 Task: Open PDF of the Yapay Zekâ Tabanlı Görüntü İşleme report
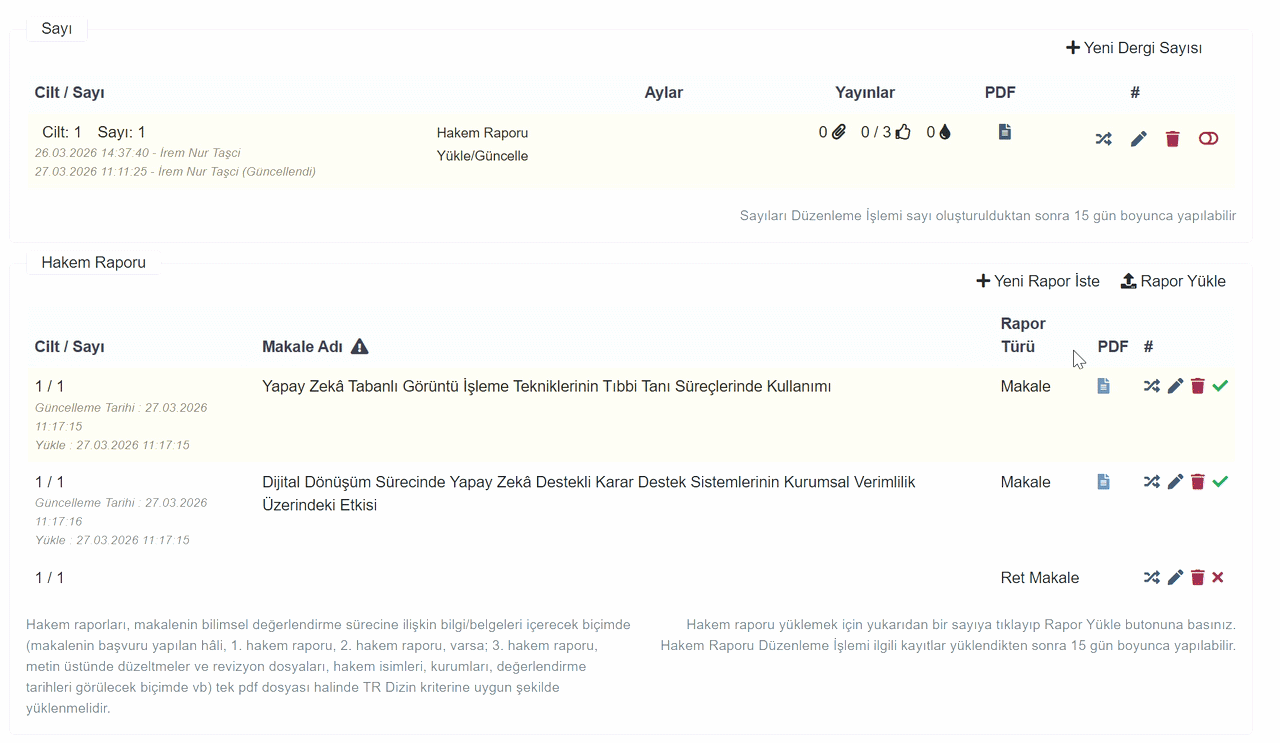point(1103,386)
